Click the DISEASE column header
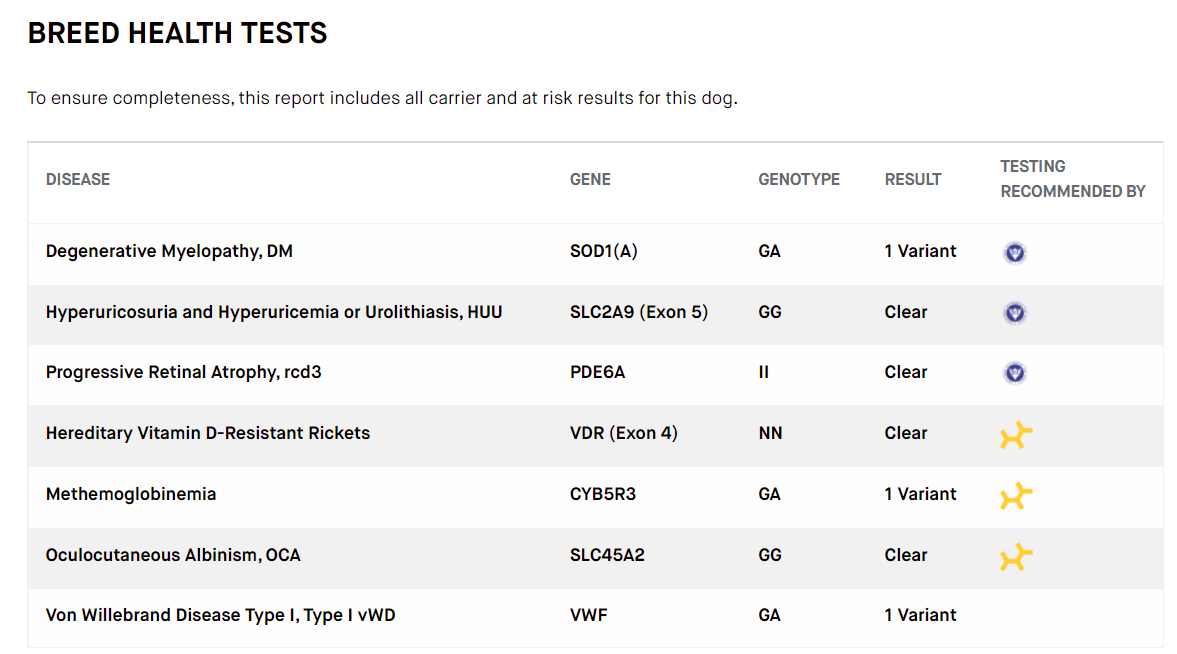Screen dimensions: 1177x654 77,179
